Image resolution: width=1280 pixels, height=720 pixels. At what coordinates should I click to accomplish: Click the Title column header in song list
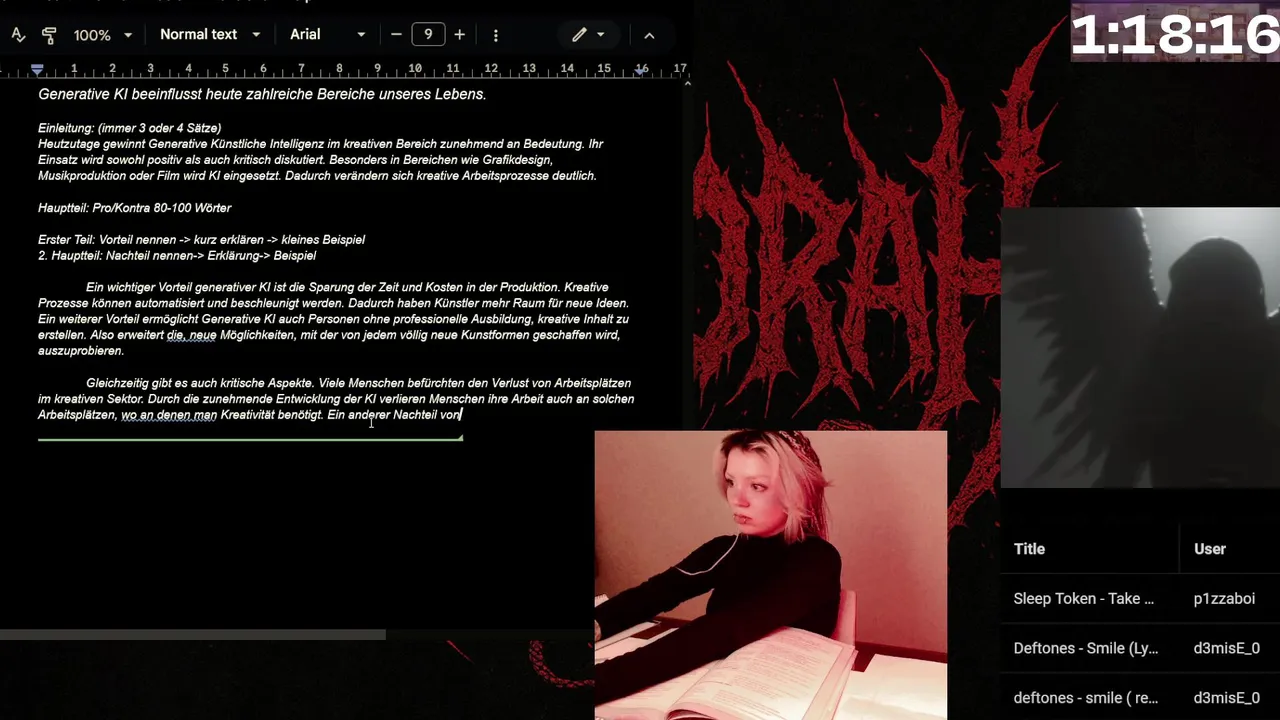tap(1029, 549)
